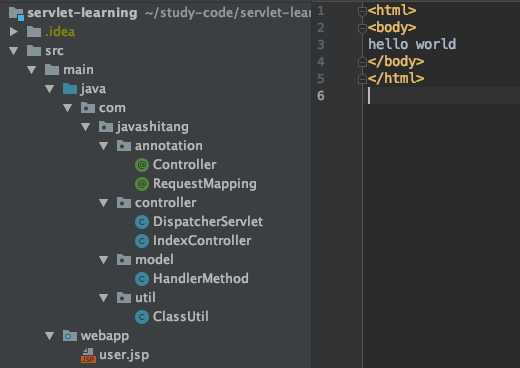Image resolution: width=520 pixels, height=368 pixels.
Task: Click fold marker beside </body> line
Action: coord(362,62)
